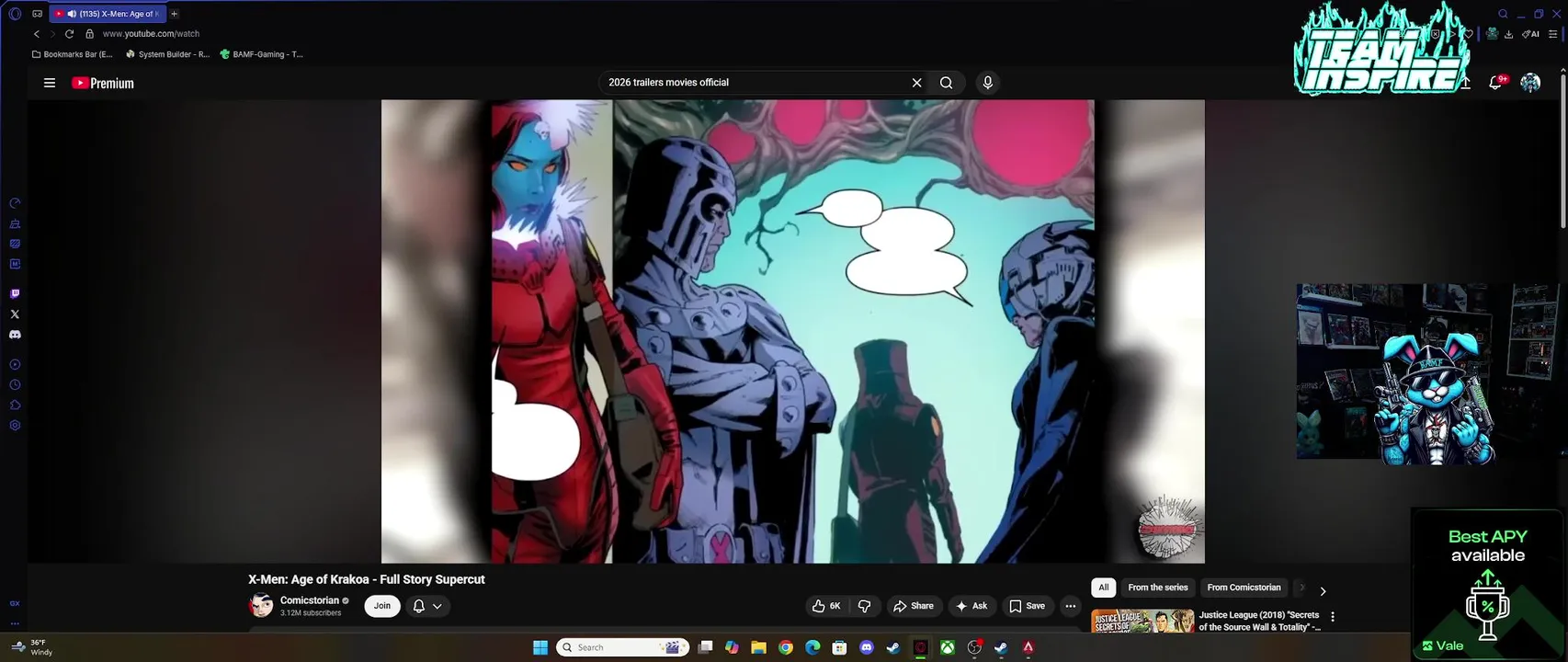Open a new browser tab
Viewport: 1568px width, 662px height.
174,14
